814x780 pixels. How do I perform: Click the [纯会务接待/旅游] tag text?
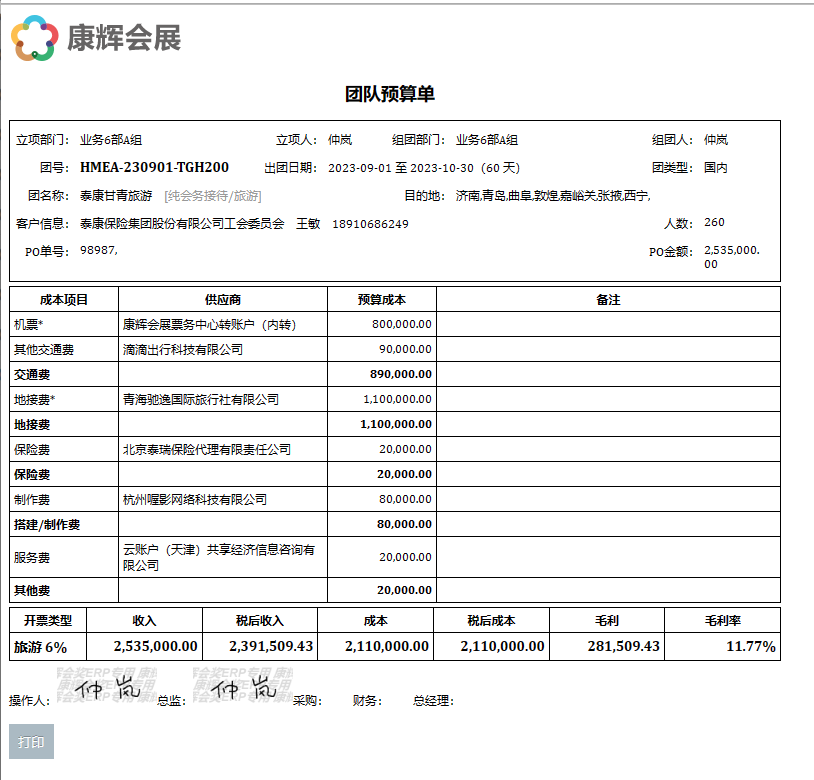[212, 196]
